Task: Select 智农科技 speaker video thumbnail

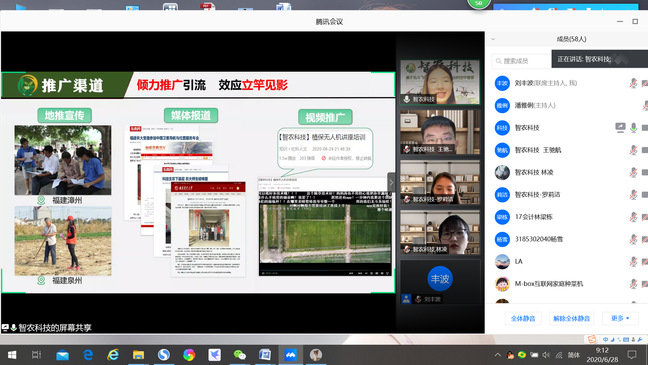Action: 440,82
